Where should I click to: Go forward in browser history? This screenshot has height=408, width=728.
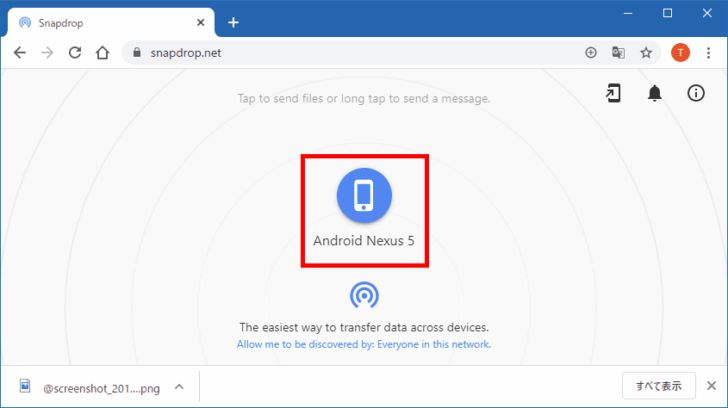(47, 53)
